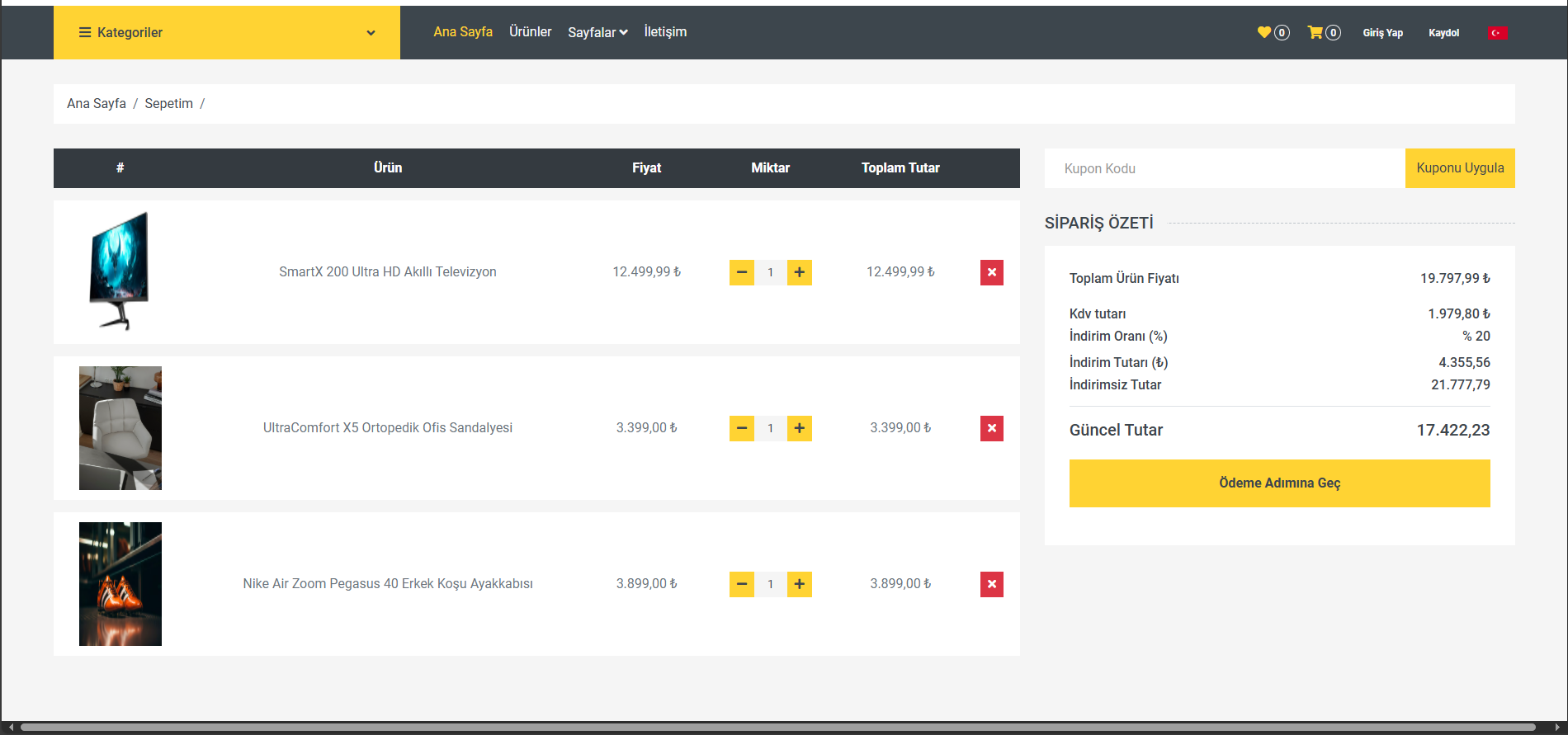Increase UltraComfort X5 chair quantity

pos(799,428)
